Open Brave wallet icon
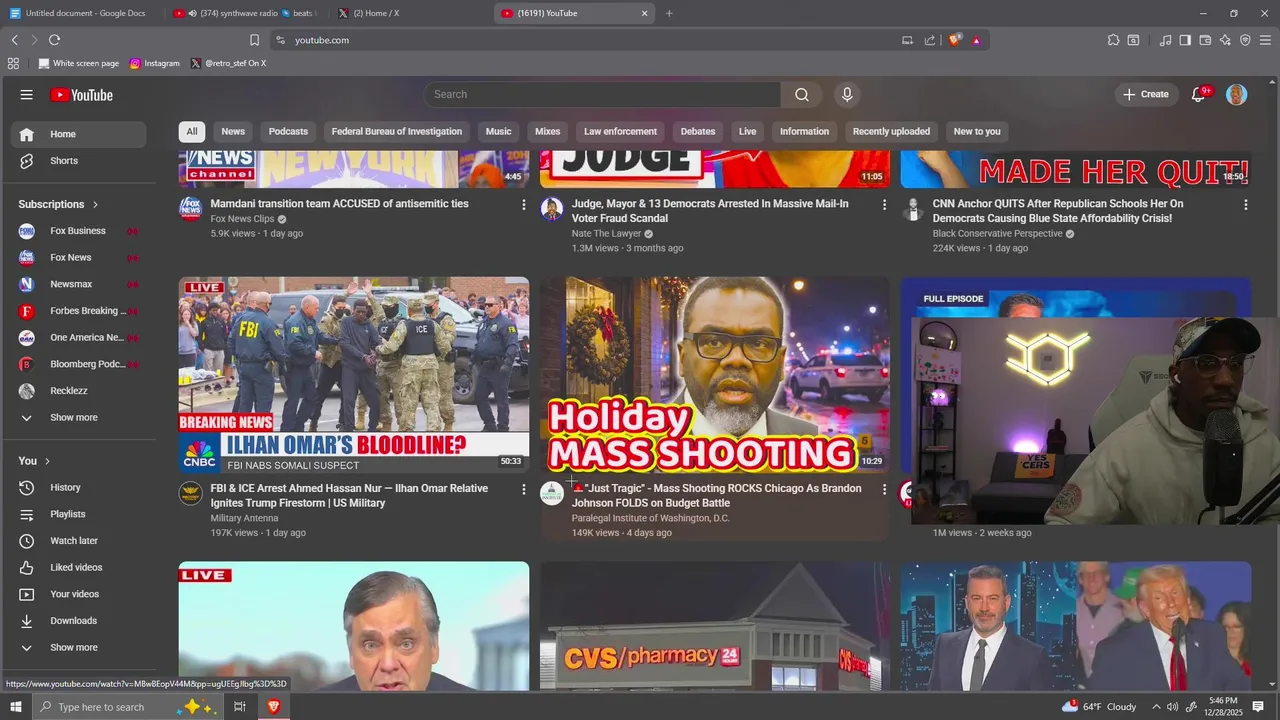1280x720 pixels. (1205, 40)
